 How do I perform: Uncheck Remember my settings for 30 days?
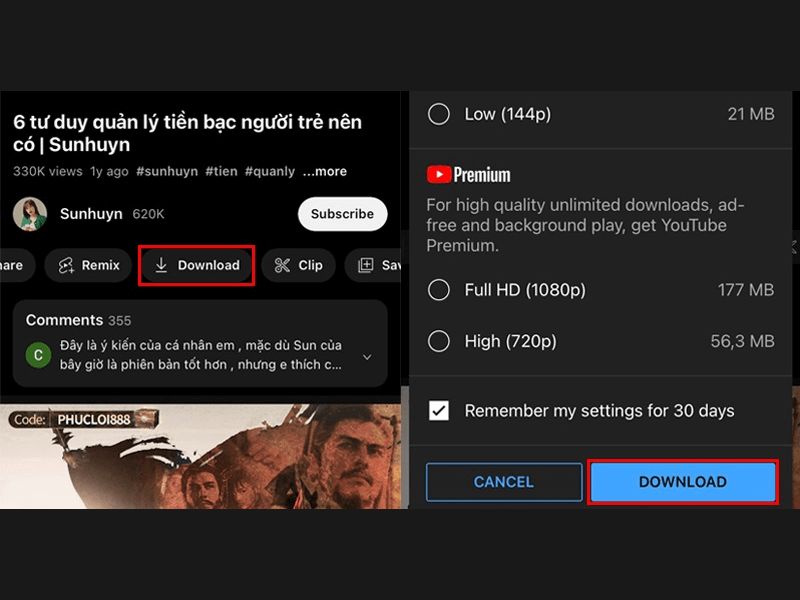pyautogui.click(x=439, y=411)
